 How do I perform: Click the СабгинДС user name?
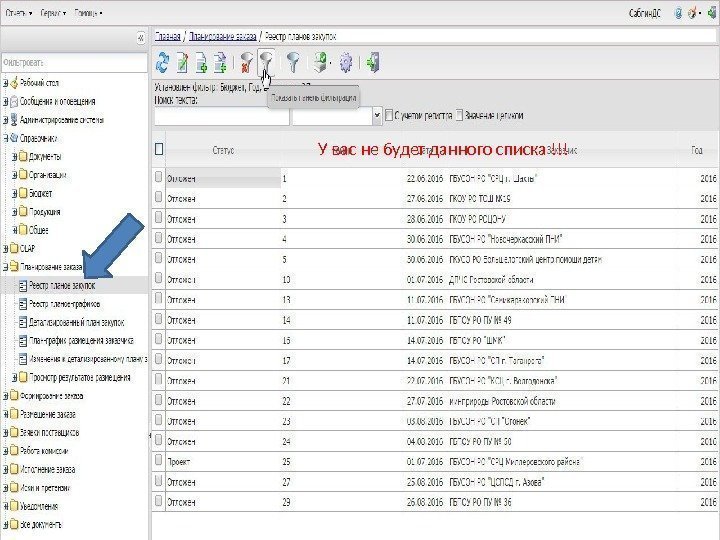click(645, 13)
